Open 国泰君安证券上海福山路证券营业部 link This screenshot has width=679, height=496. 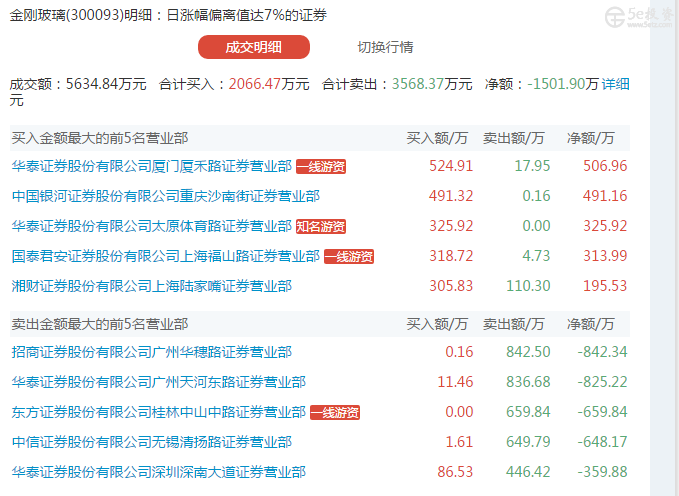(165, 256)
